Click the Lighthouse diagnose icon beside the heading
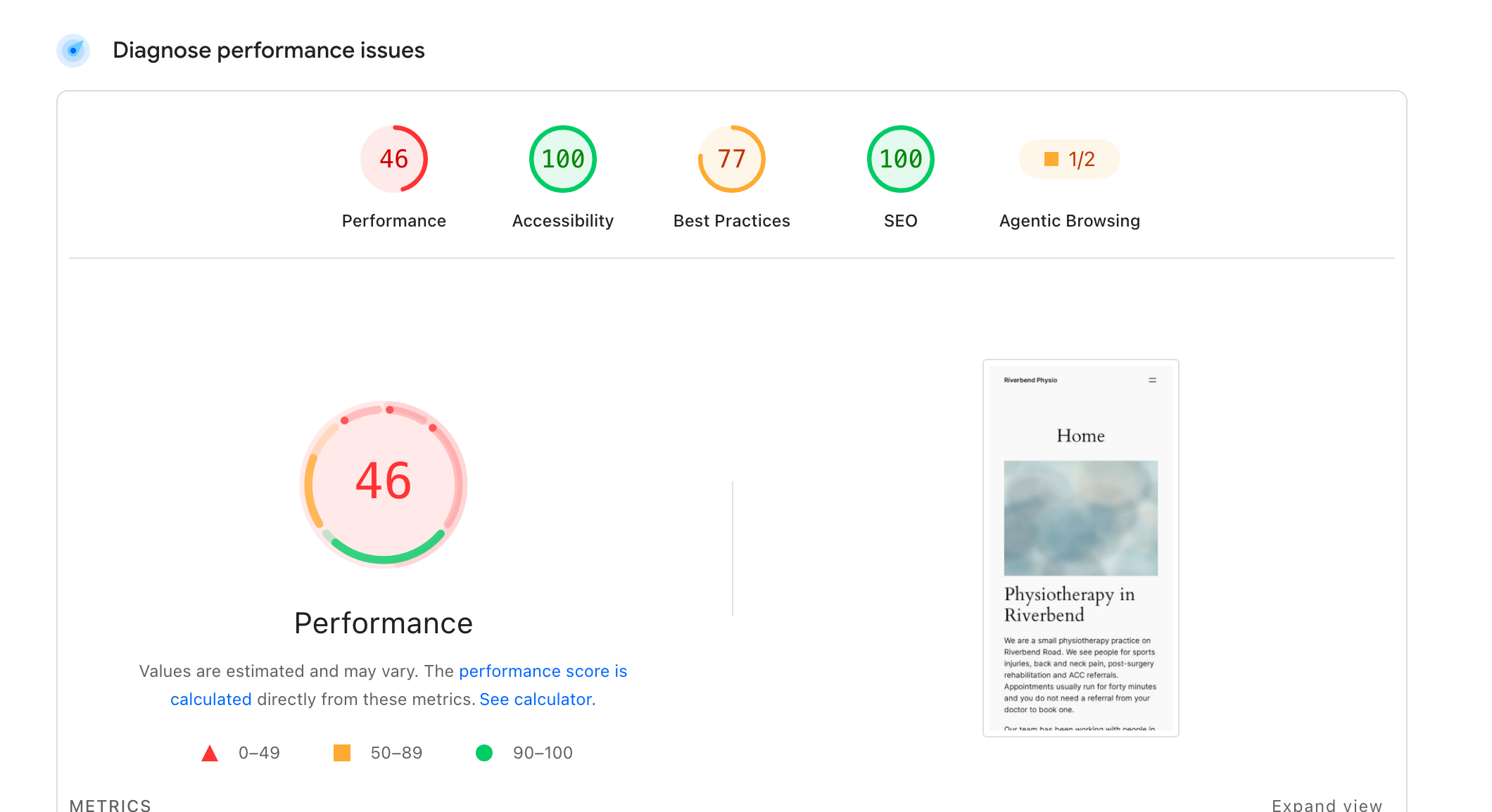 point(73,51)
